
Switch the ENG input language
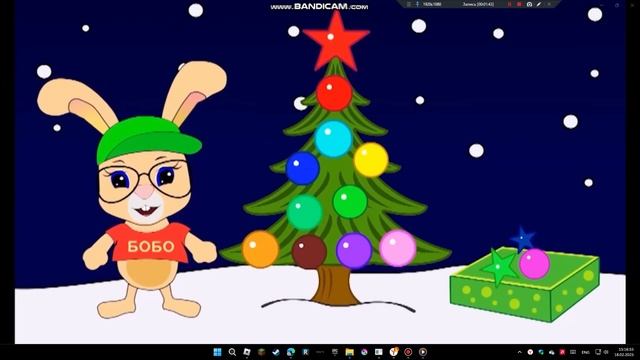[x=585, y=352]
